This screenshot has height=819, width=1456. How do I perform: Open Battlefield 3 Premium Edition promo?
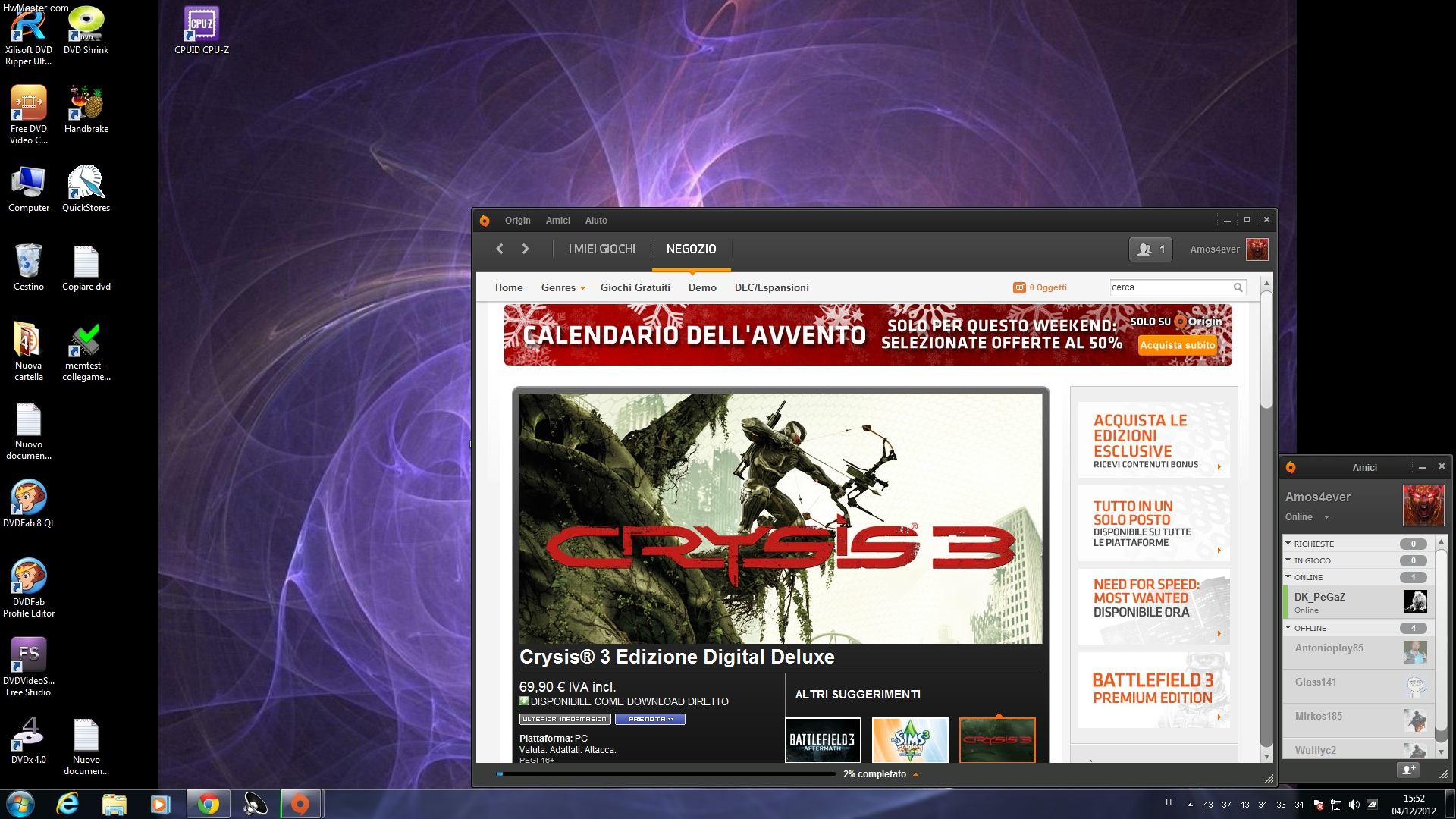pos(1153,690)
